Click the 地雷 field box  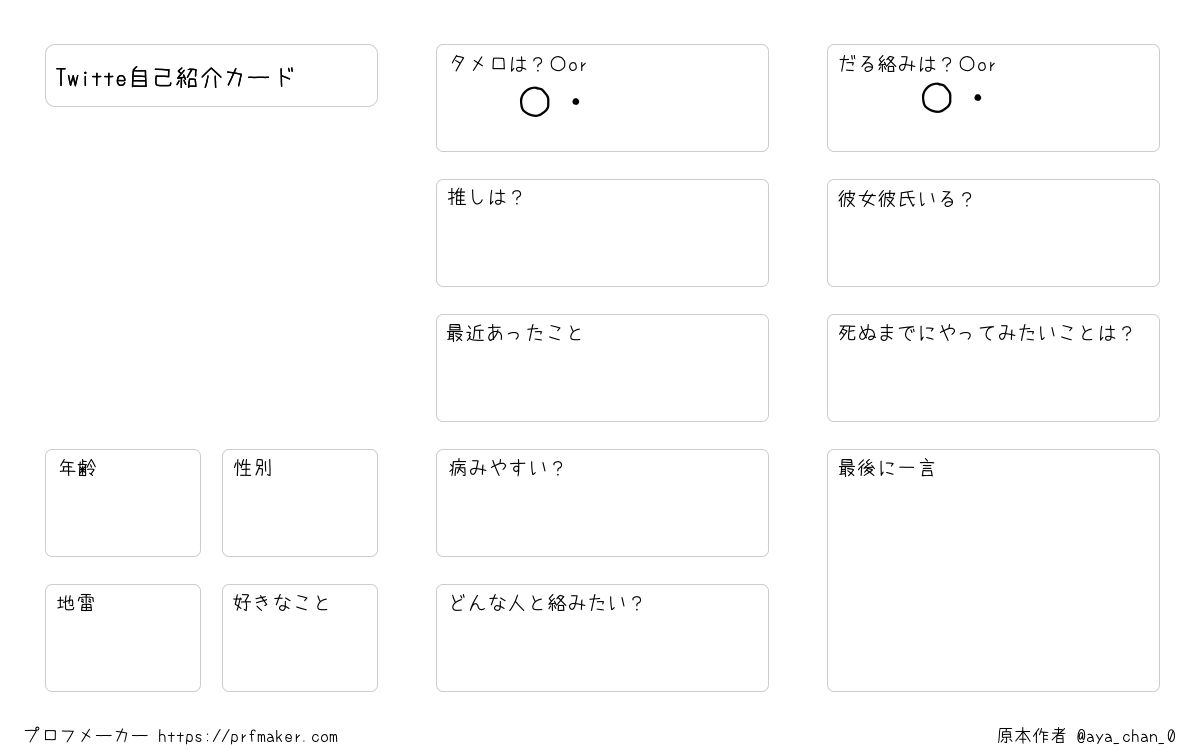pos(123,638)
